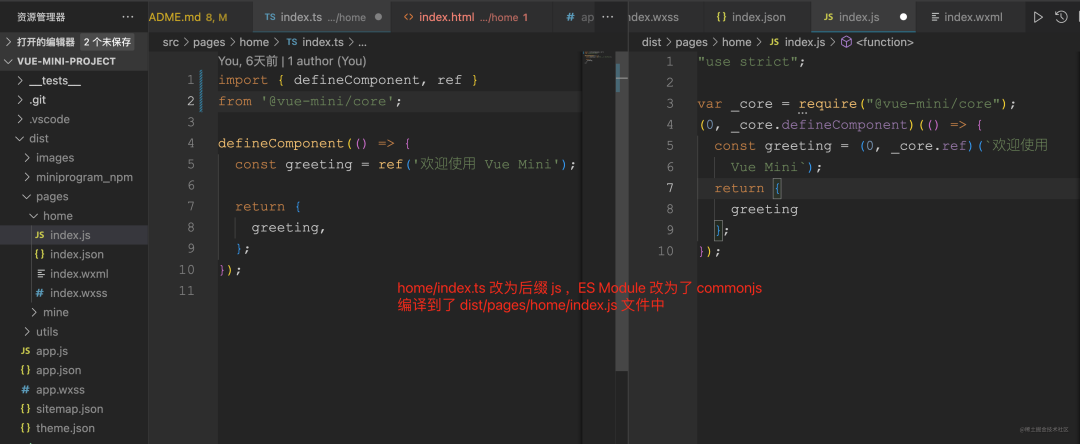Click unsaved dot on index.ts tab
1080x444 pixels.
pos(378,17)
